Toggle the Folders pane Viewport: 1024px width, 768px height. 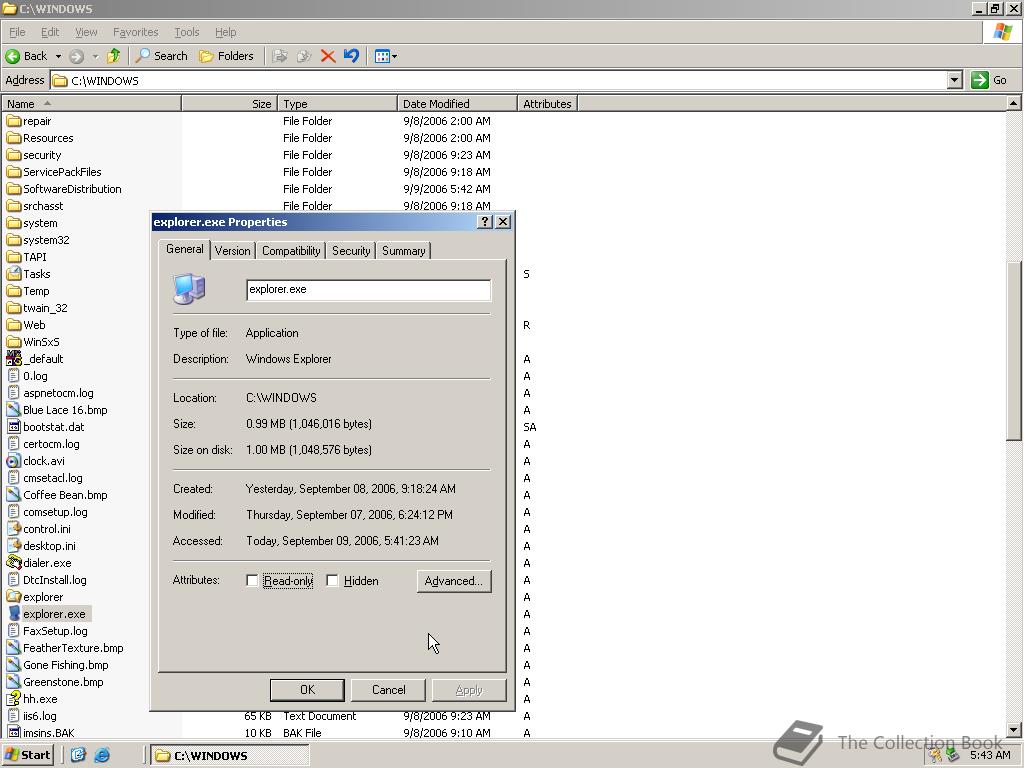(x=226, y=56)
